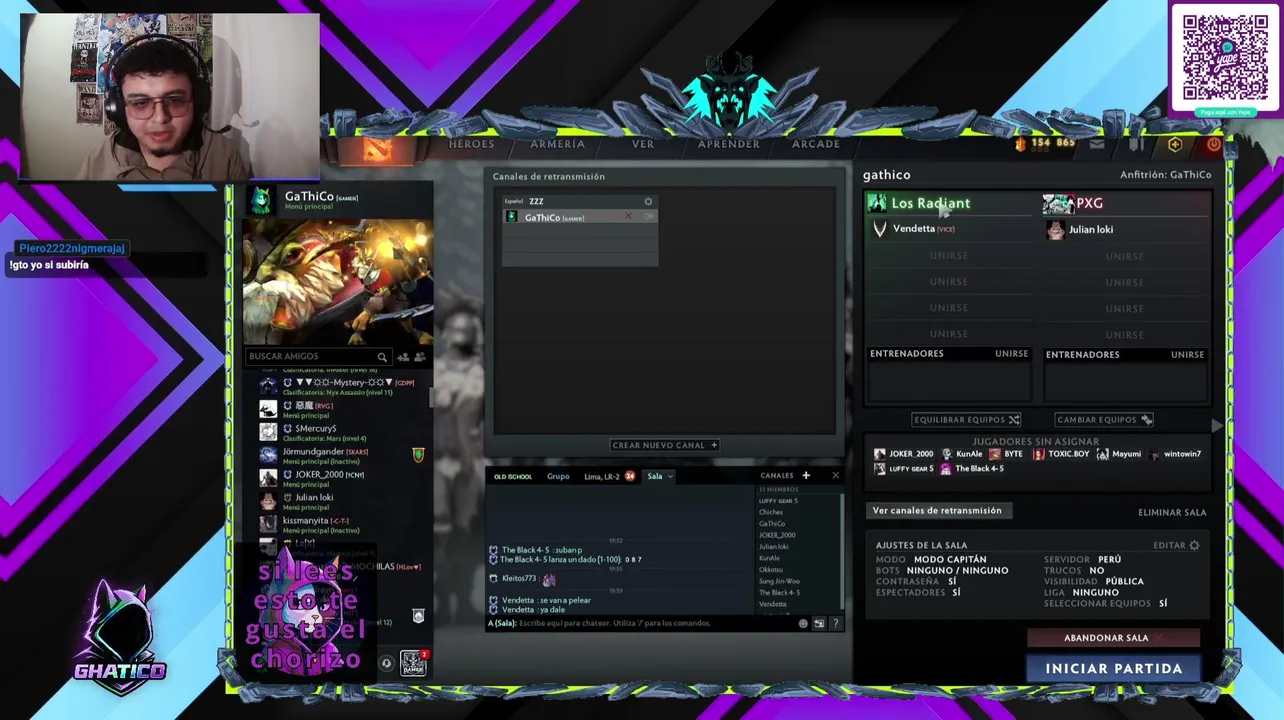The image size is (1284, 720).
Task: Join Radiant coaches with UNIRSE
Action: (x=1011, y=354)
